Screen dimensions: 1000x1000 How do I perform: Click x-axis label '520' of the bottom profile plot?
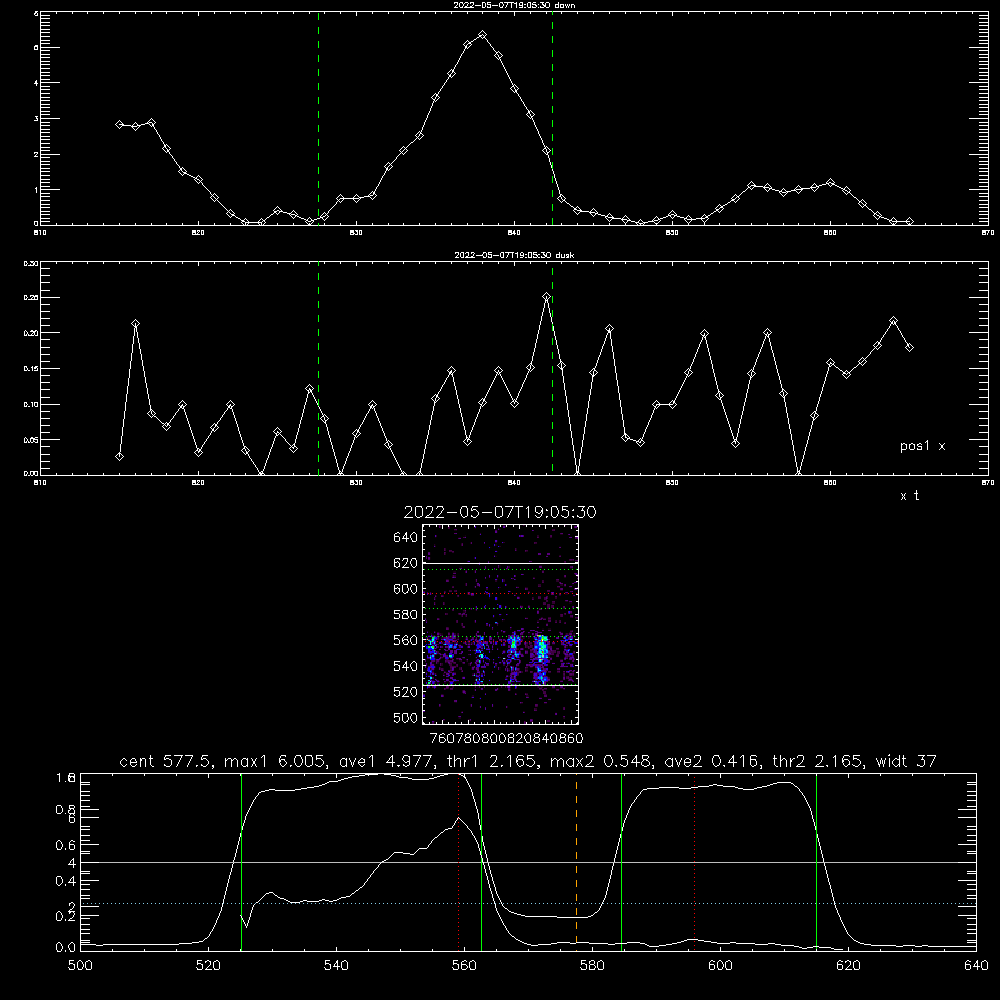(209, 966)
